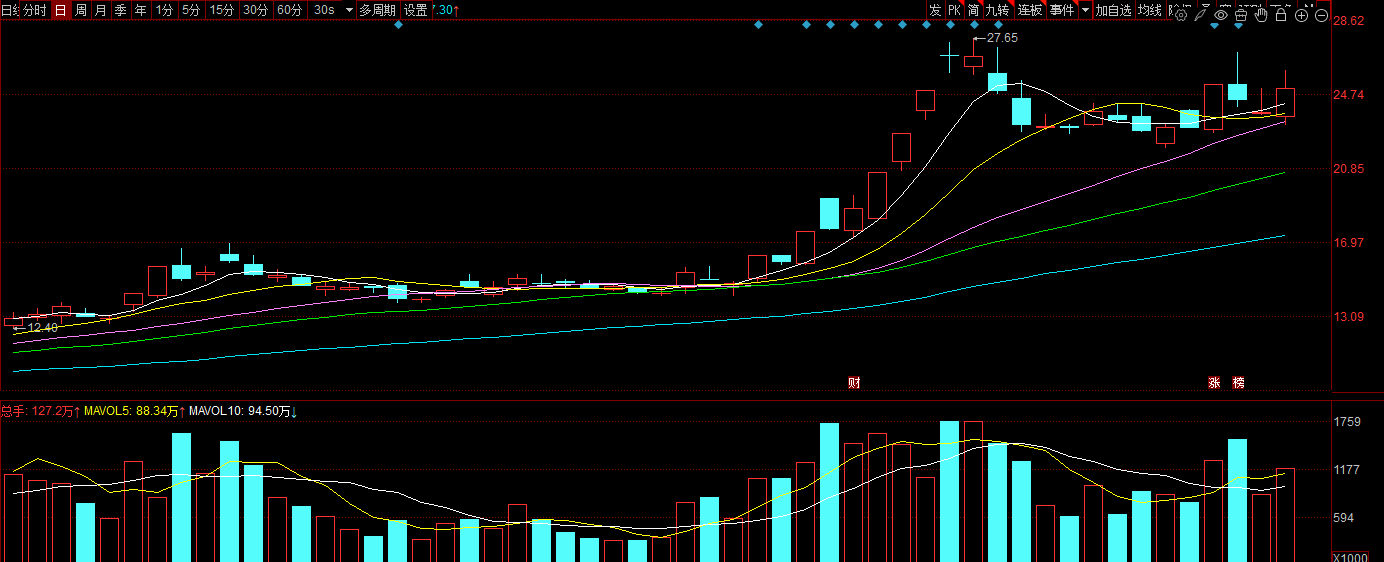
Task: Click the 594 volume axis label
Action: (x=1344, y=518)
